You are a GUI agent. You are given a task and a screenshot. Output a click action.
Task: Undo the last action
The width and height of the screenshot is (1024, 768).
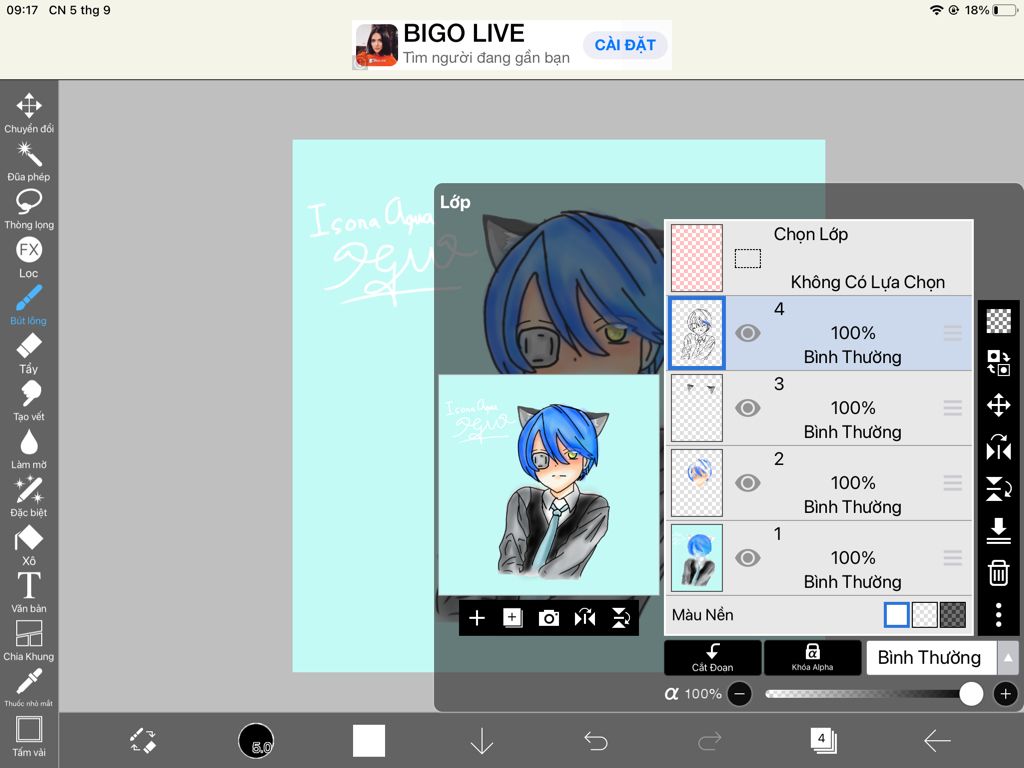(x=596, y=741)
